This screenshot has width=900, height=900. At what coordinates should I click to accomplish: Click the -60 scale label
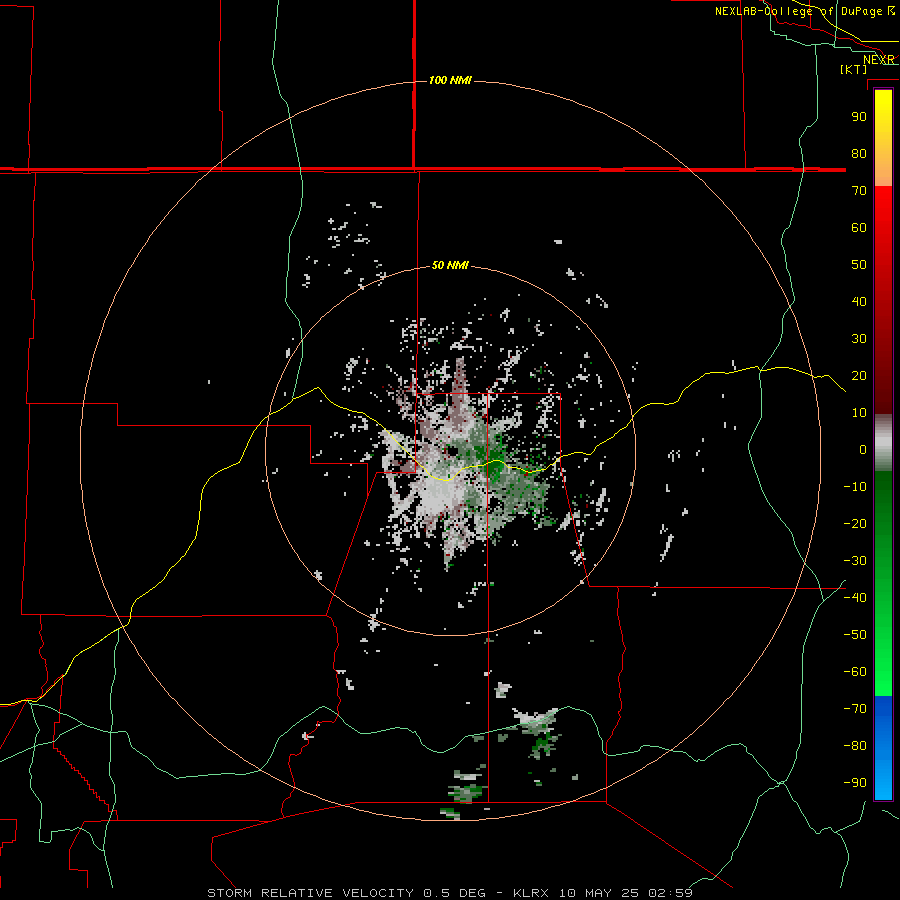click(855, 672)
